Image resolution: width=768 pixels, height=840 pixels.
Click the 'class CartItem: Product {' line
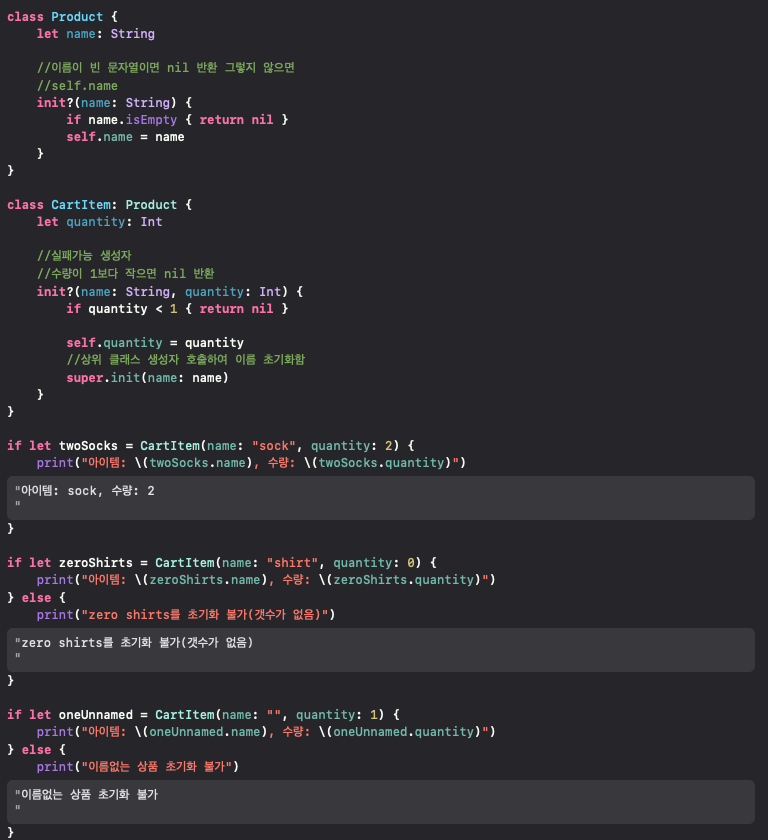click(100, 205)
